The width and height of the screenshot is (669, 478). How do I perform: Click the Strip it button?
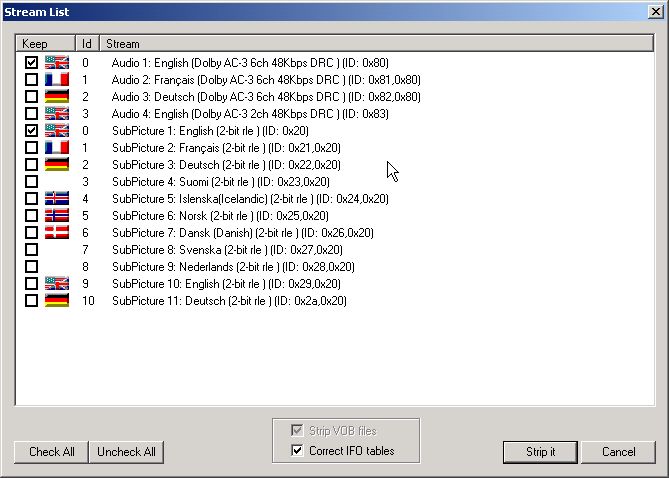(540, 452)
